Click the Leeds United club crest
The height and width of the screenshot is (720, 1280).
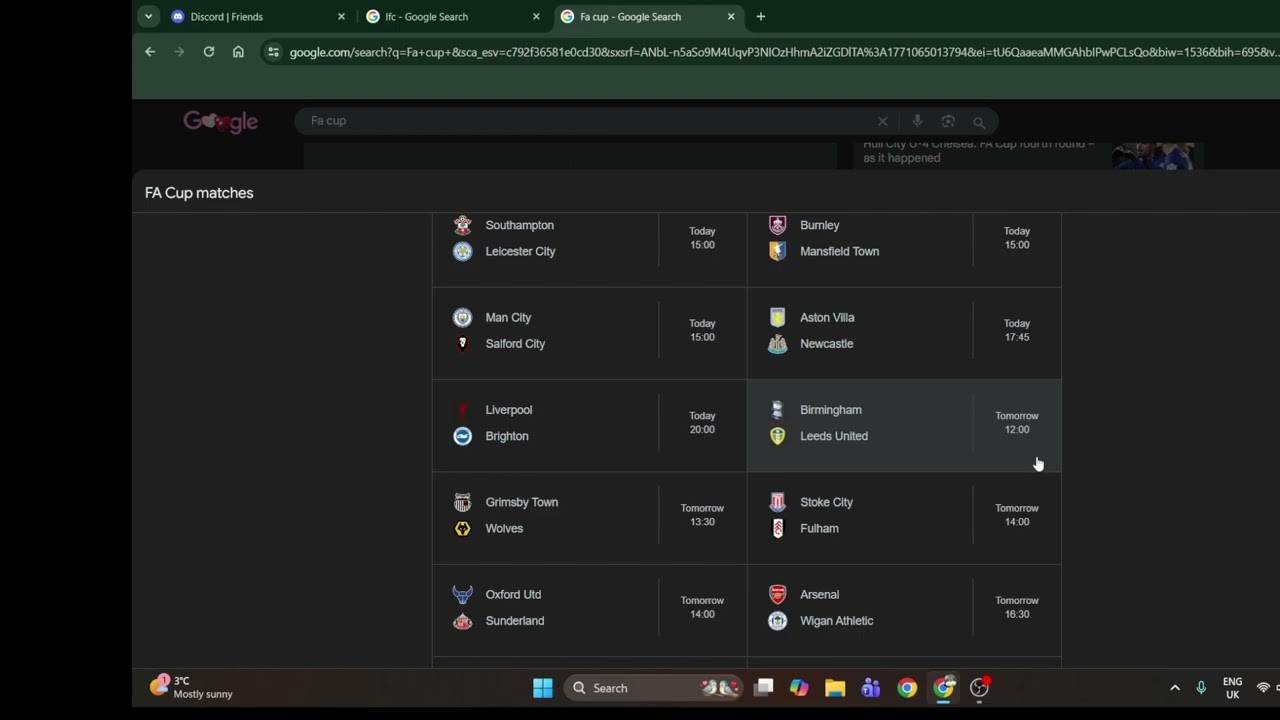click(x=777, y=436)
